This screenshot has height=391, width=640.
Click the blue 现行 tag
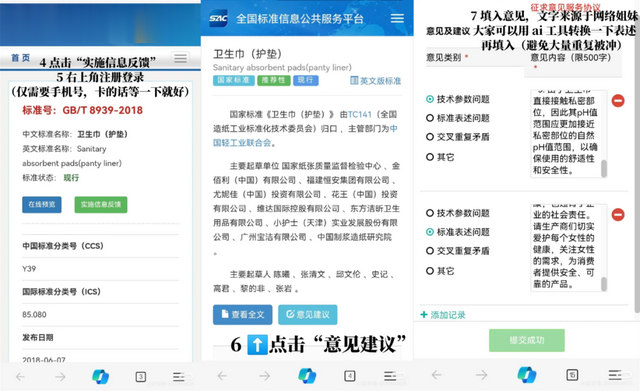305,80
